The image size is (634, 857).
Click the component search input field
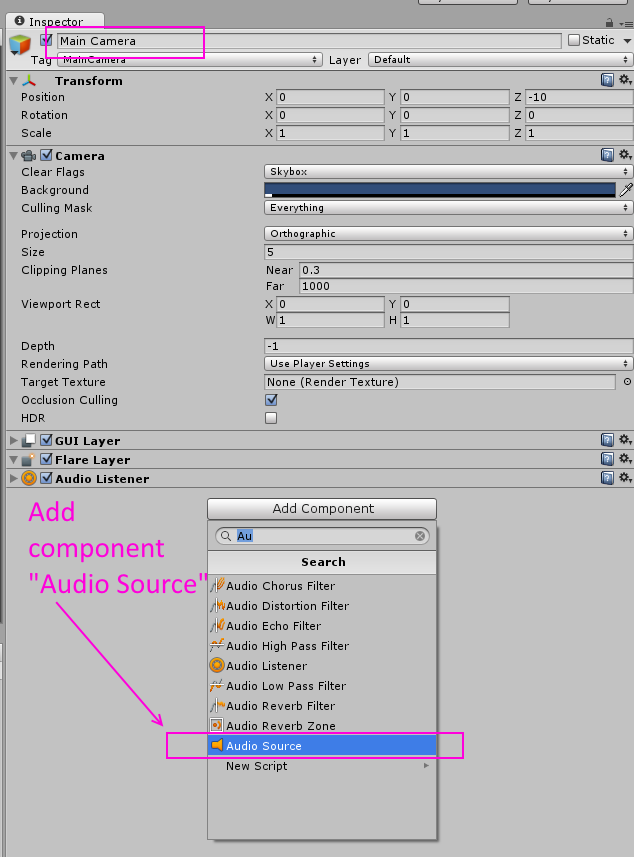pos(322,536)
